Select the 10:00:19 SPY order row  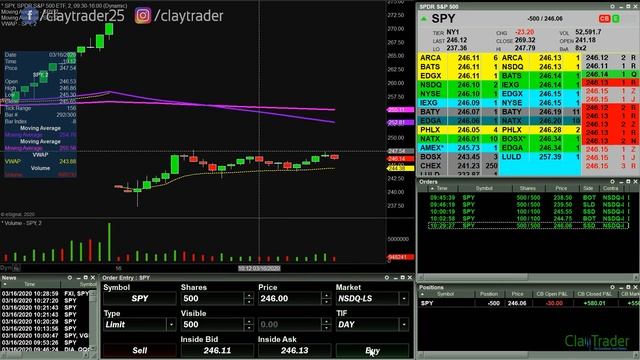529,211
